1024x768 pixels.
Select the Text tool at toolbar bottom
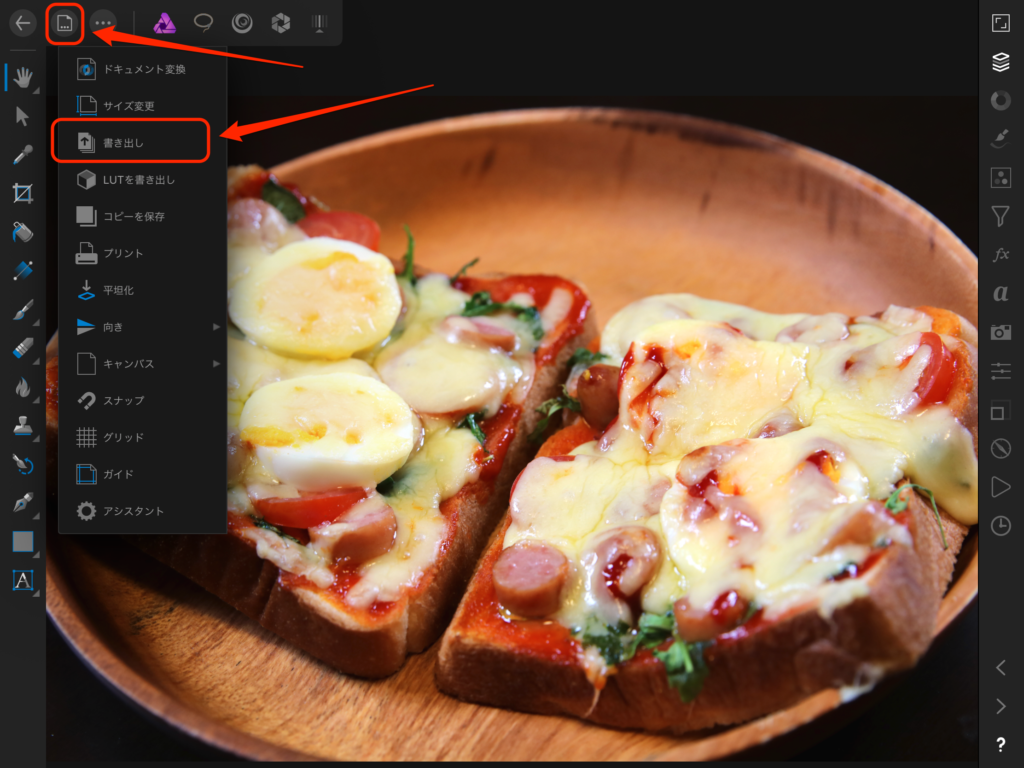pos(22,580)
